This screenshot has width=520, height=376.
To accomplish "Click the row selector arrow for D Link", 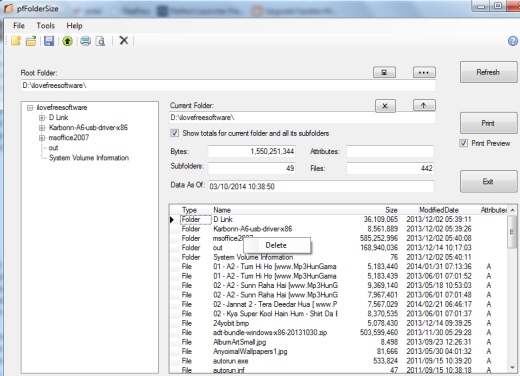I will 172,220.
